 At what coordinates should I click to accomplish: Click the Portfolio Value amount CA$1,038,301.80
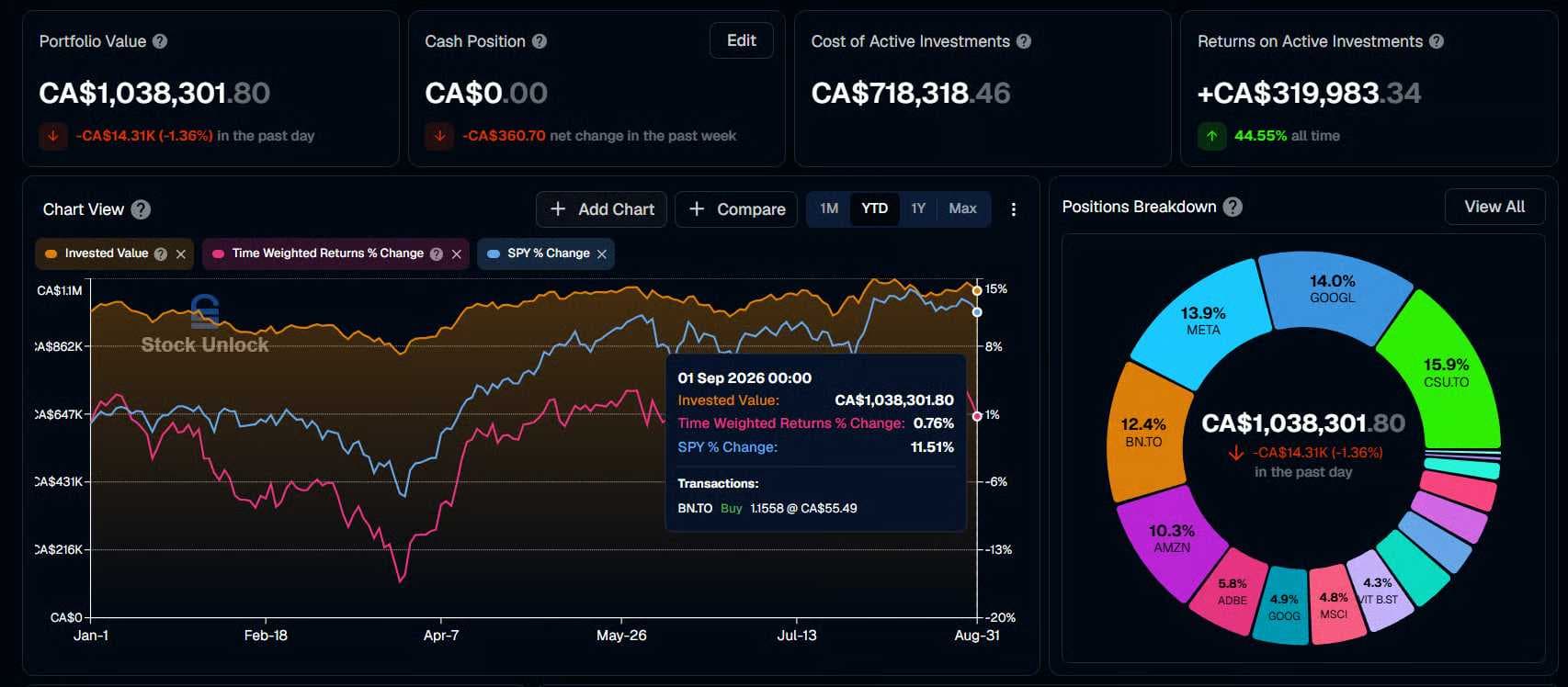point(154,93)
